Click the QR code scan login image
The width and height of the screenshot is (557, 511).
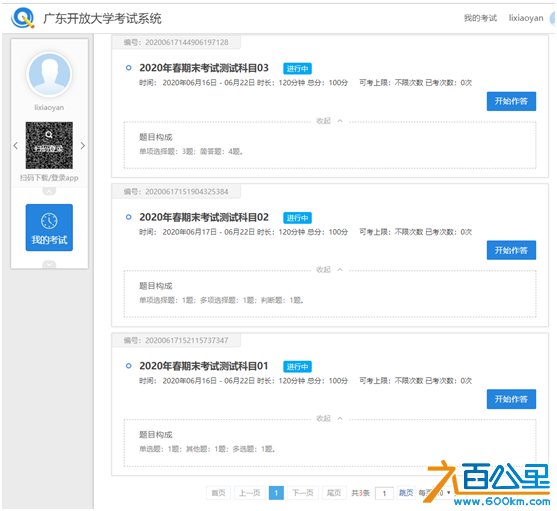[x=49, y=145]
